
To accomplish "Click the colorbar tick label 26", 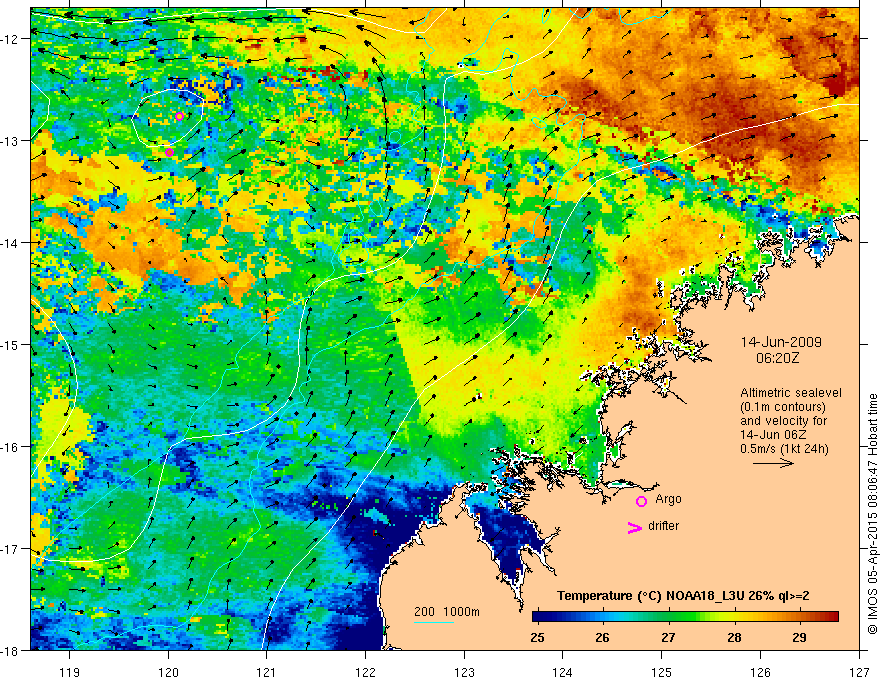I will click(602, 638).
